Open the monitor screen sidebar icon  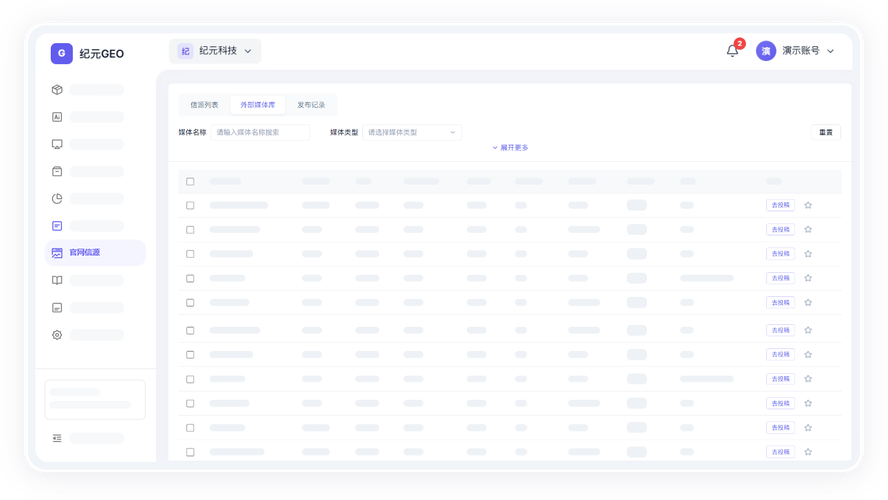pyautogui.click(x=57, y=144)
